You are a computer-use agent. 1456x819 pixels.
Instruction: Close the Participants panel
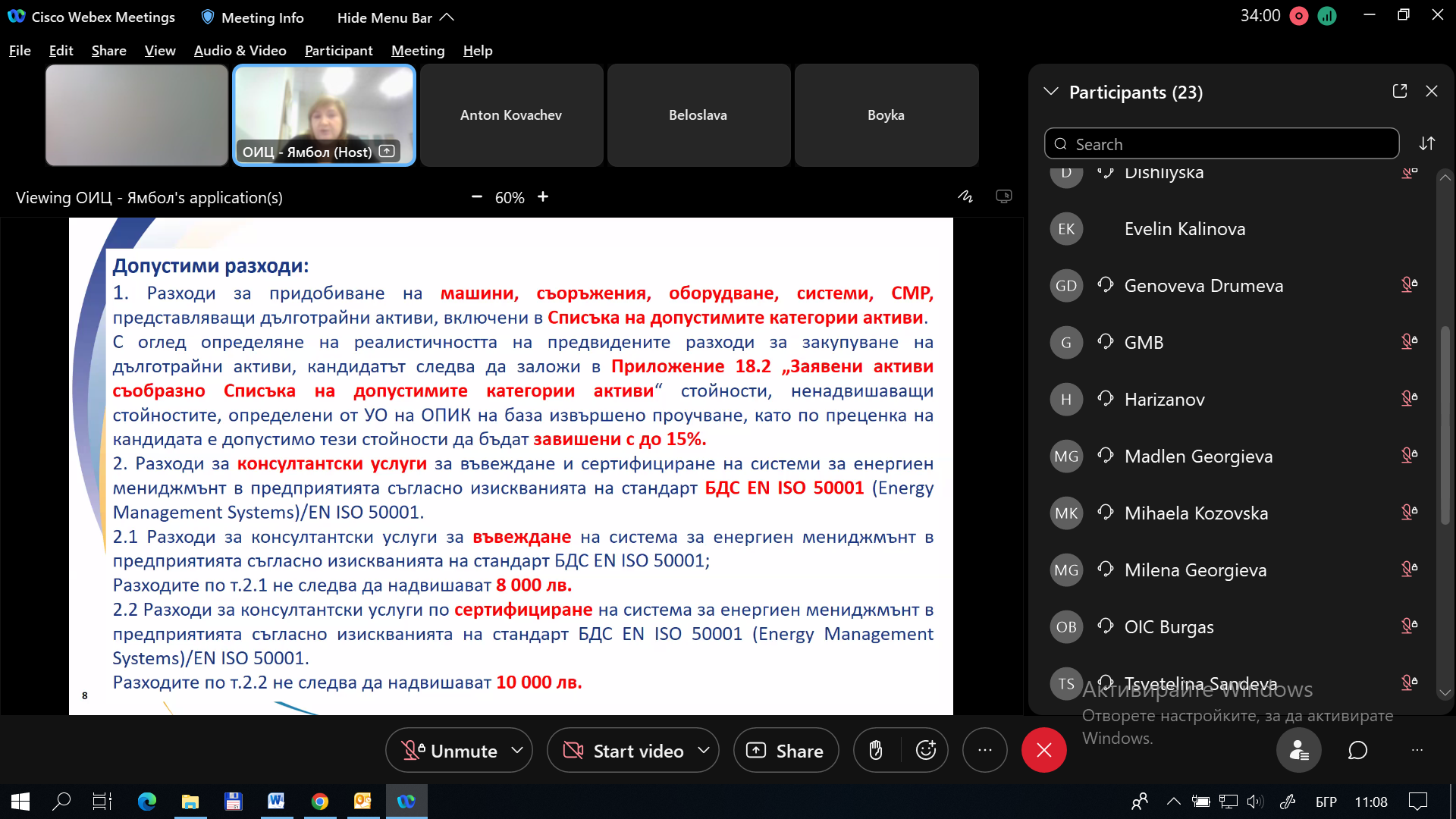coord(1432,91)
